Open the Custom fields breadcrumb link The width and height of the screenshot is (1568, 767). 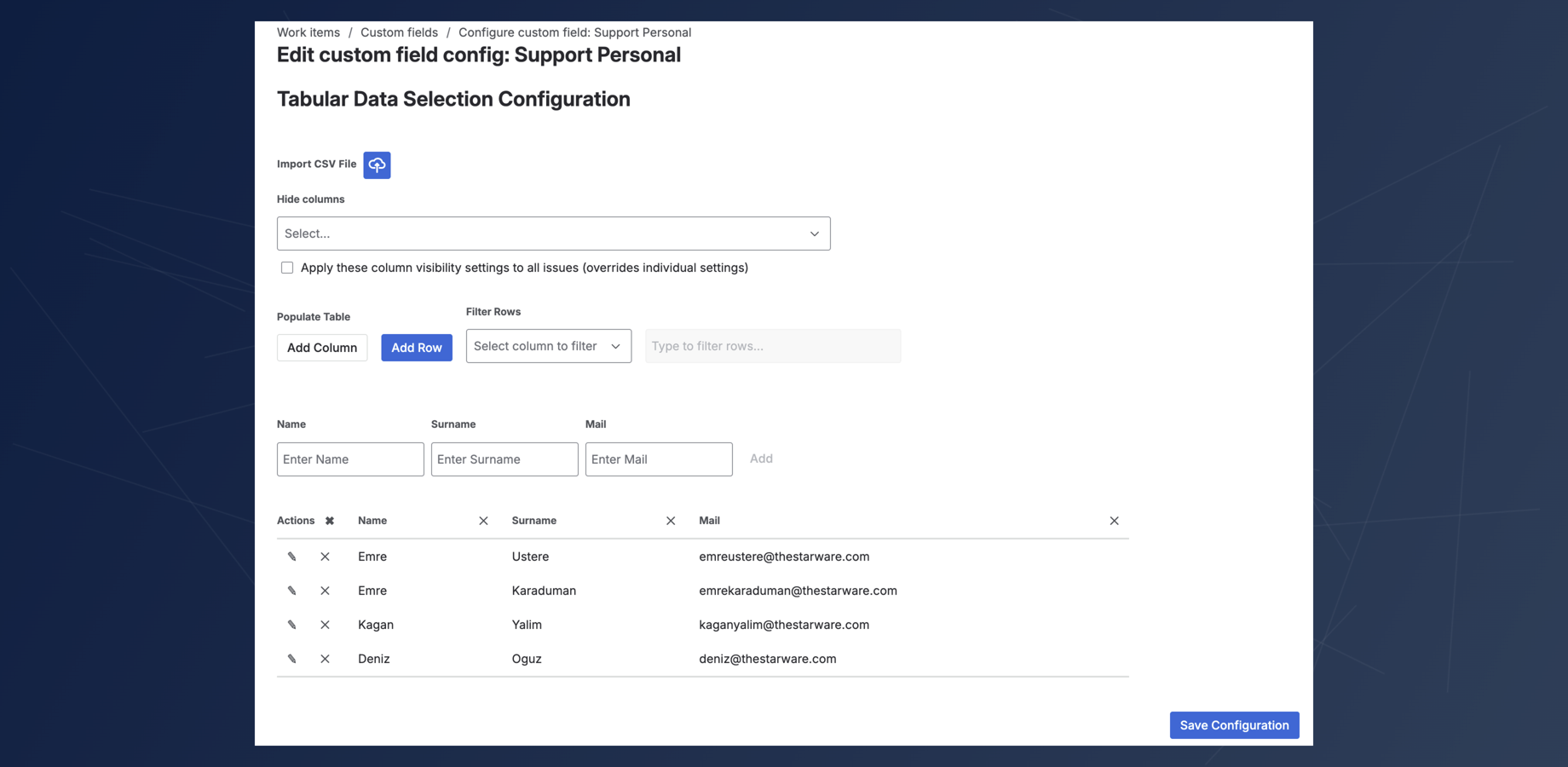click(x=399, y=32)
